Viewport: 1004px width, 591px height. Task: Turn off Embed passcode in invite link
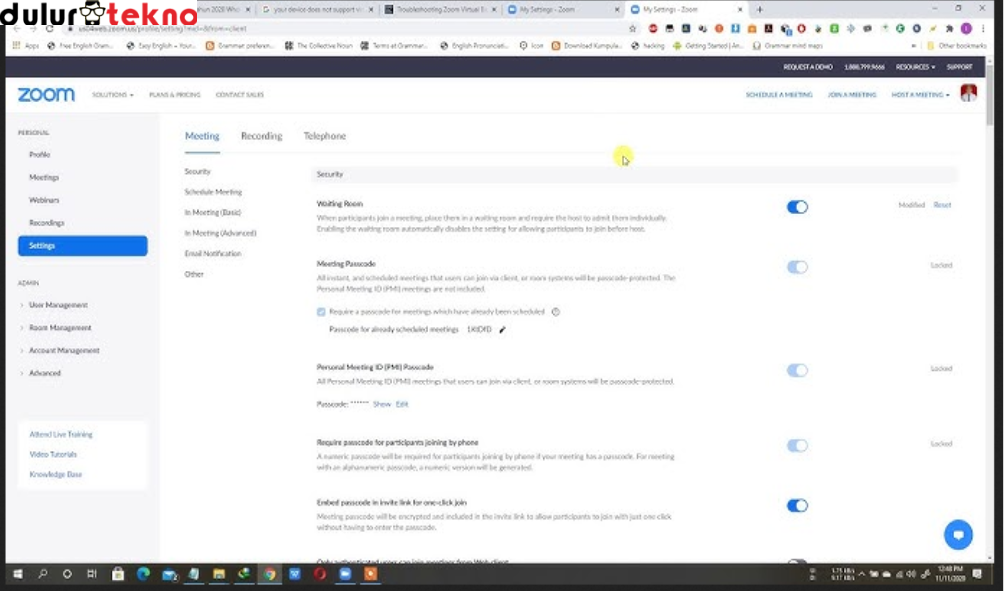[797, 506]
